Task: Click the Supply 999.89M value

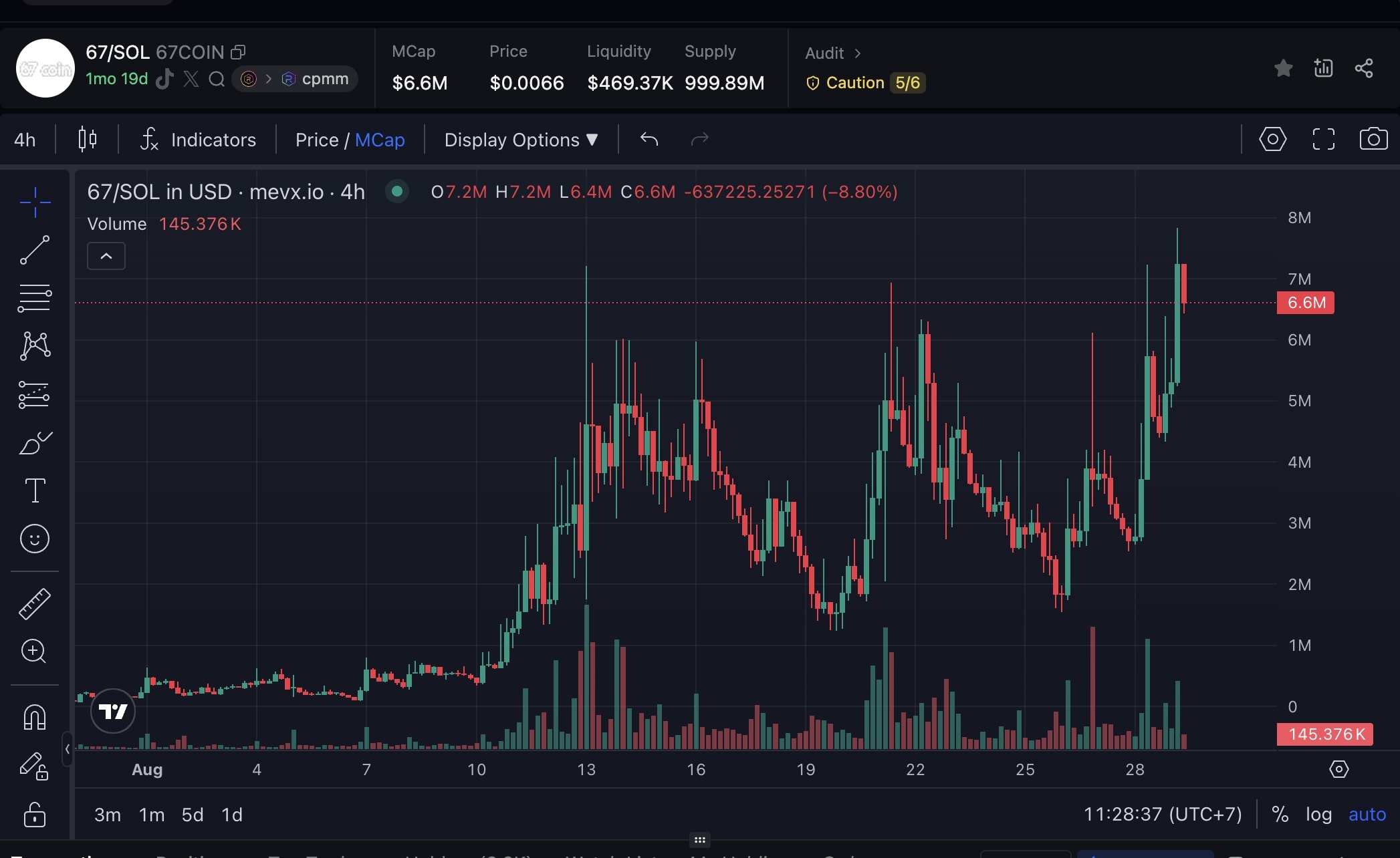Action: point(724,83)
